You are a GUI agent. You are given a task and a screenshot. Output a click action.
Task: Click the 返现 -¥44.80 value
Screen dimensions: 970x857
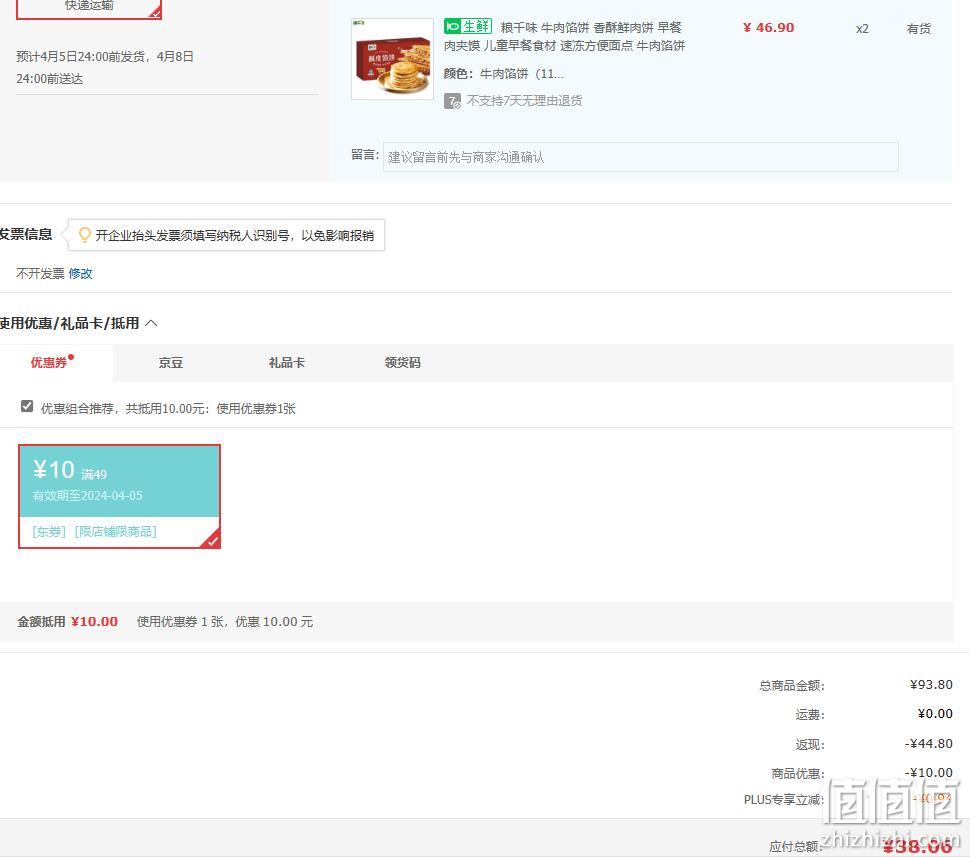[x=929, y=743]
